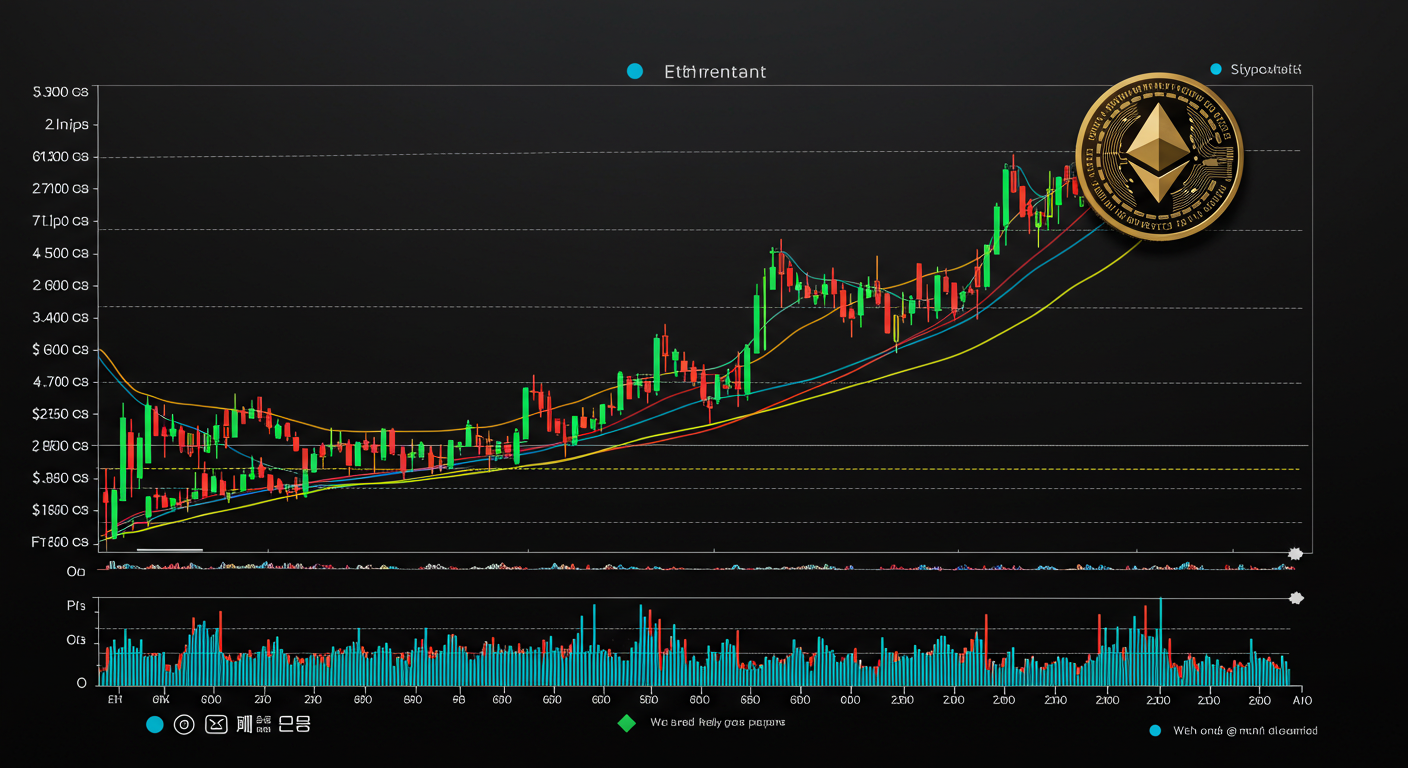Click the cyan legend dot at top right
This screenshot has height=768, width=1408.
(1216, 69)
